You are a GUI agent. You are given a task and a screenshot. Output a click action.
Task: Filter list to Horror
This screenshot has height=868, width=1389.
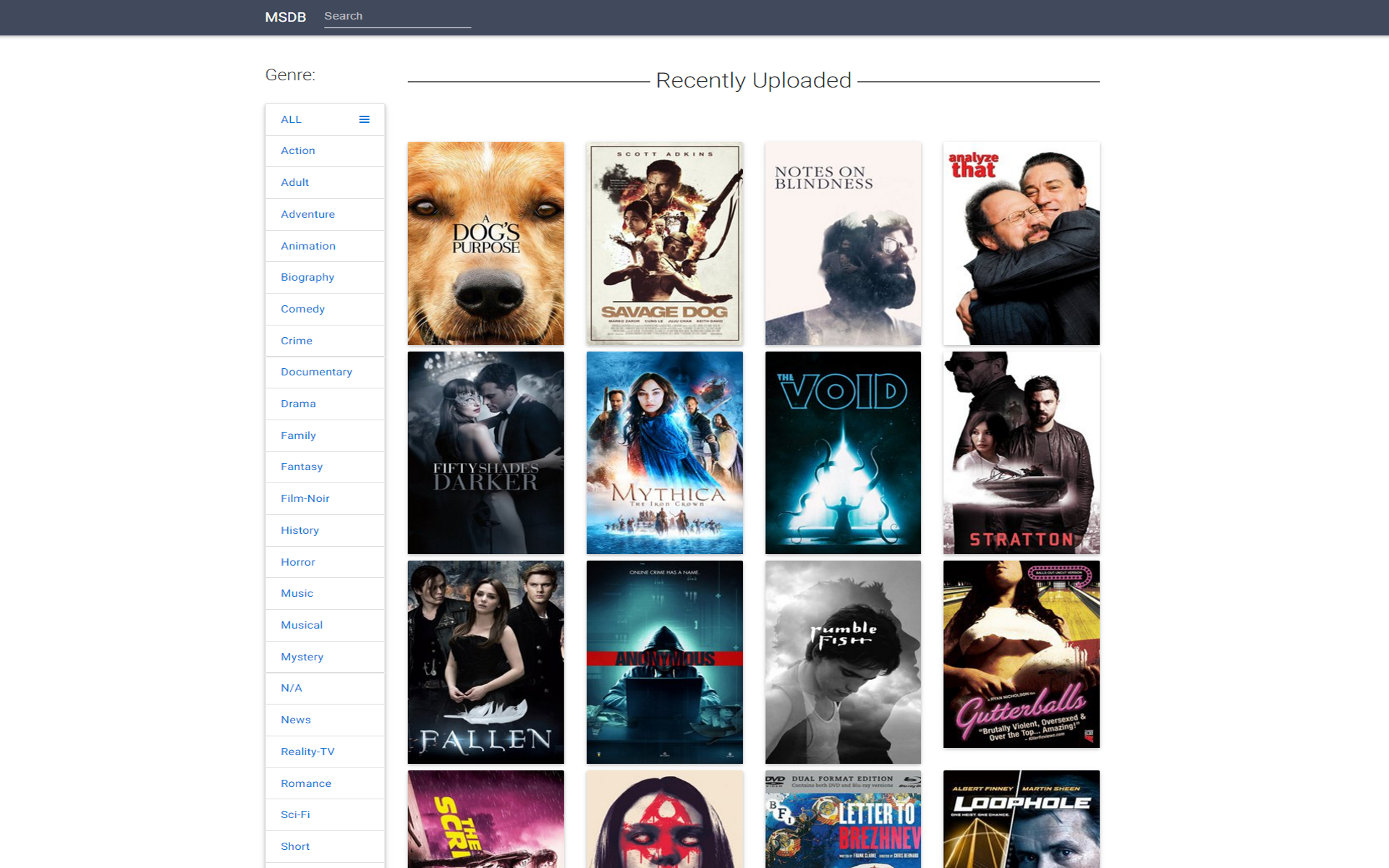tap(325, 562)
